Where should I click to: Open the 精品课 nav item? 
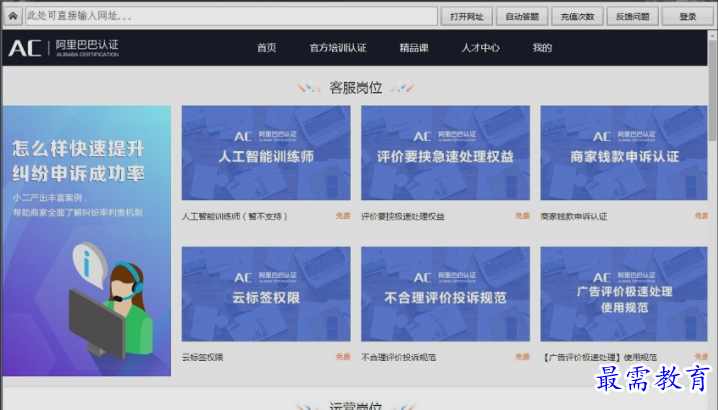[x=414, y=48]
